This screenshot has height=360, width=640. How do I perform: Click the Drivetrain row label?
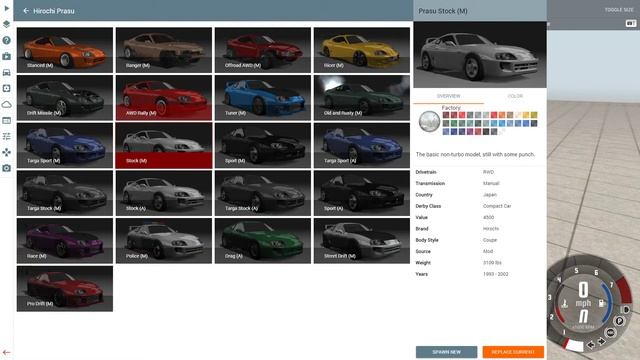(426, 172)
